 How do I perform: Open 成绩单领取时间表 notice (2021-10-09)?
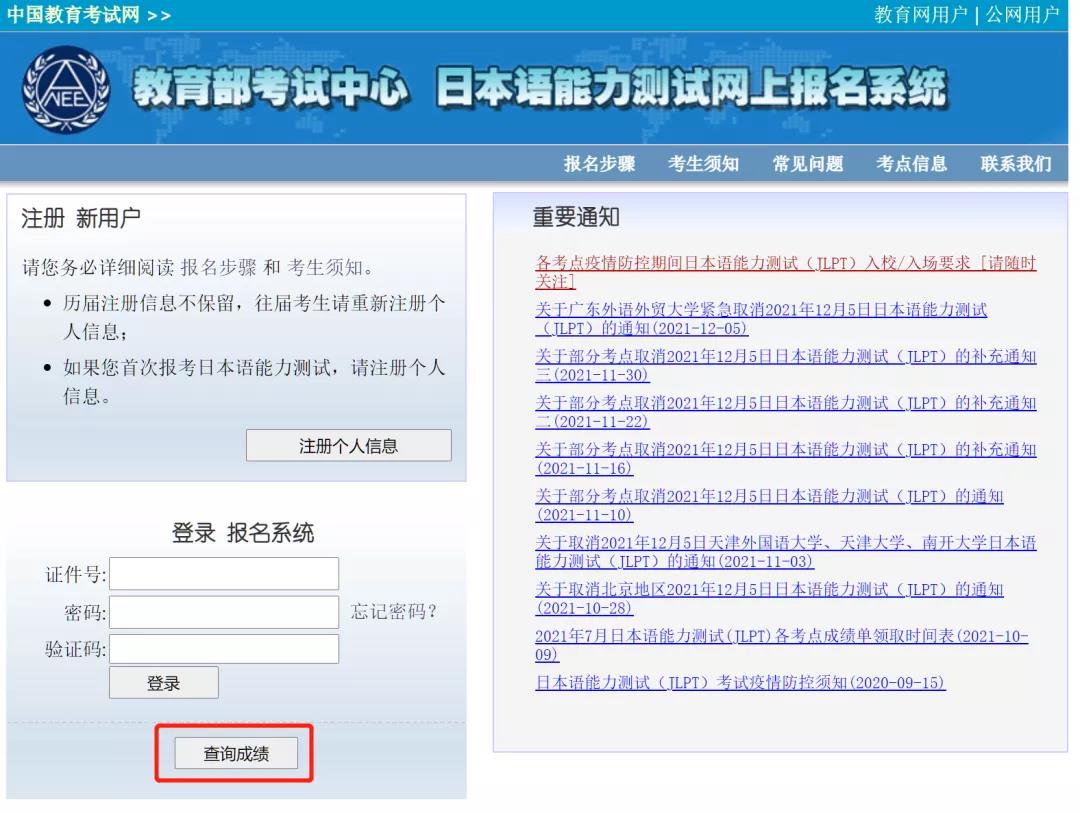[x=782, y=645]
